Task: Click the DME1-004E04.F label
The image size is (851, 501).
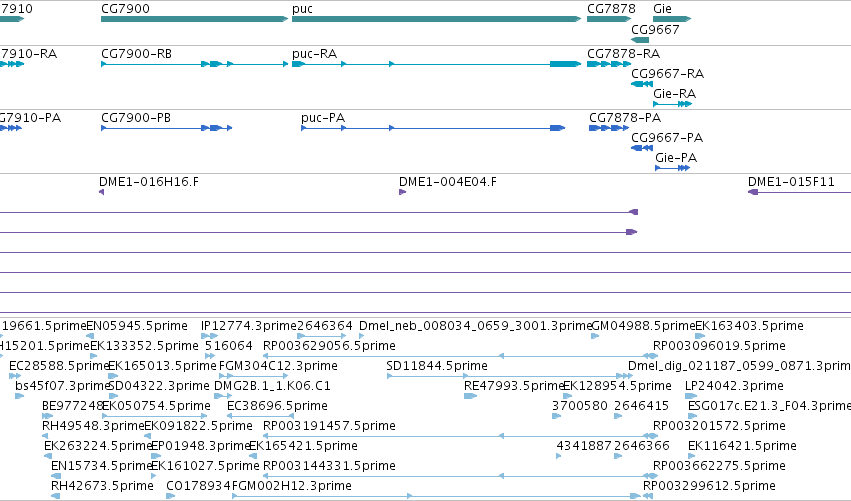Action: point(448,182)
